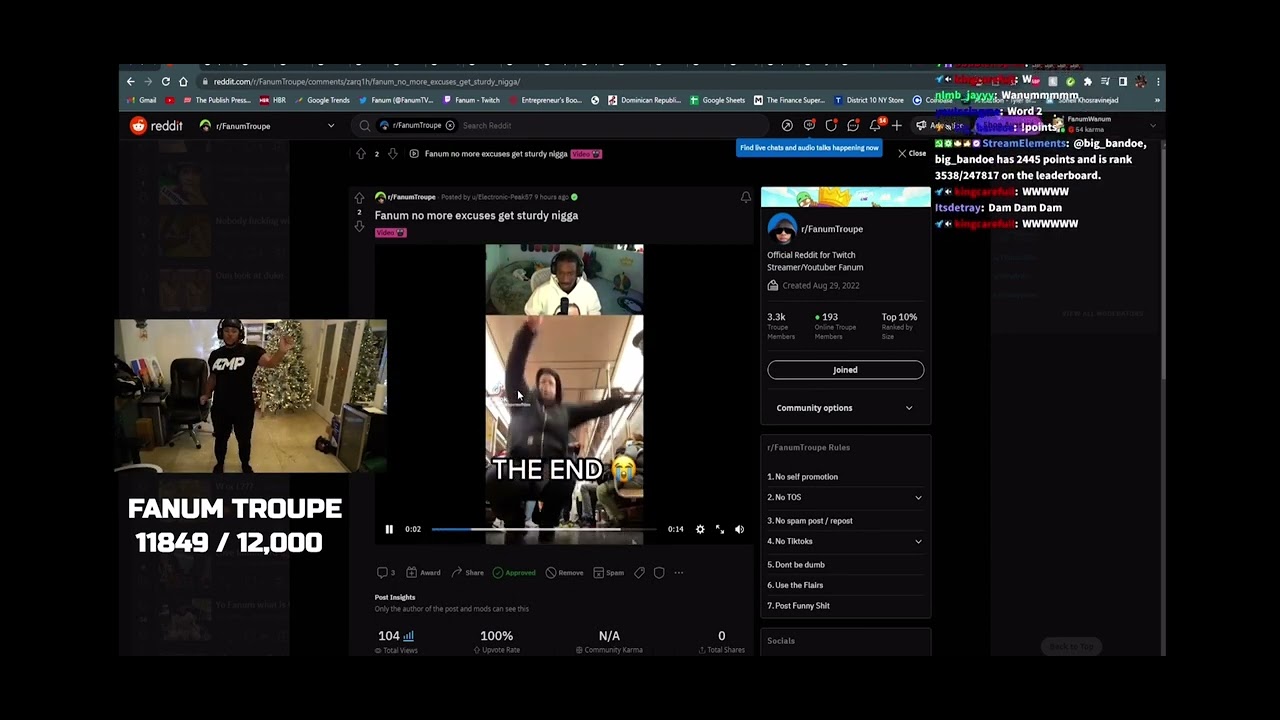Image resolution: width=1280 pixels, height=720 pixels.
Task: Share the post
Action: 467,573
